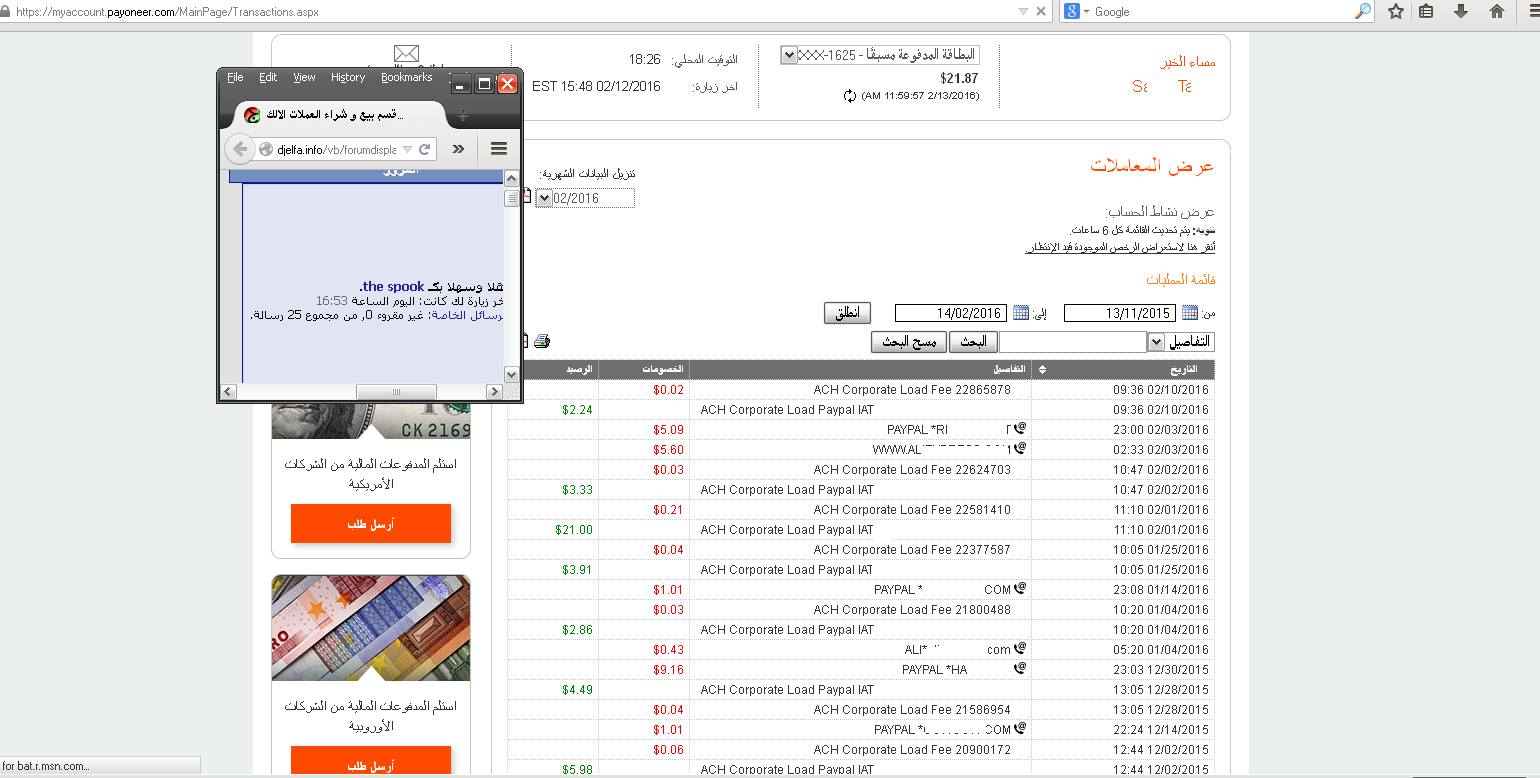1540x778 pixels.
Task: Click ACH Corporate Load Fee 21586954 text
Action: click(x=912, y=709)
